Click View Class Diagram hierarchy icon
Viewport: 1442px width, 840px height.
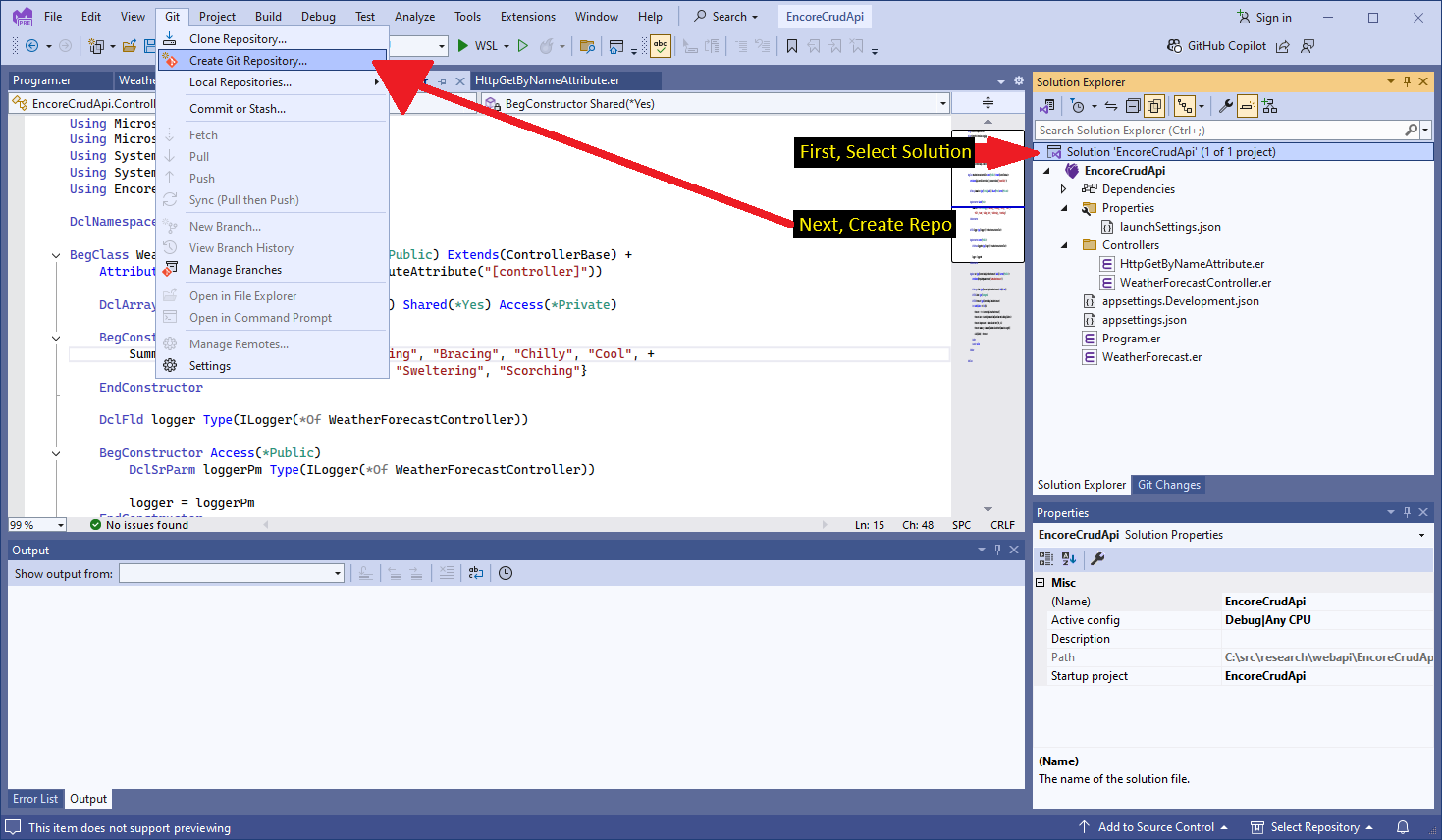point(1269,106)
